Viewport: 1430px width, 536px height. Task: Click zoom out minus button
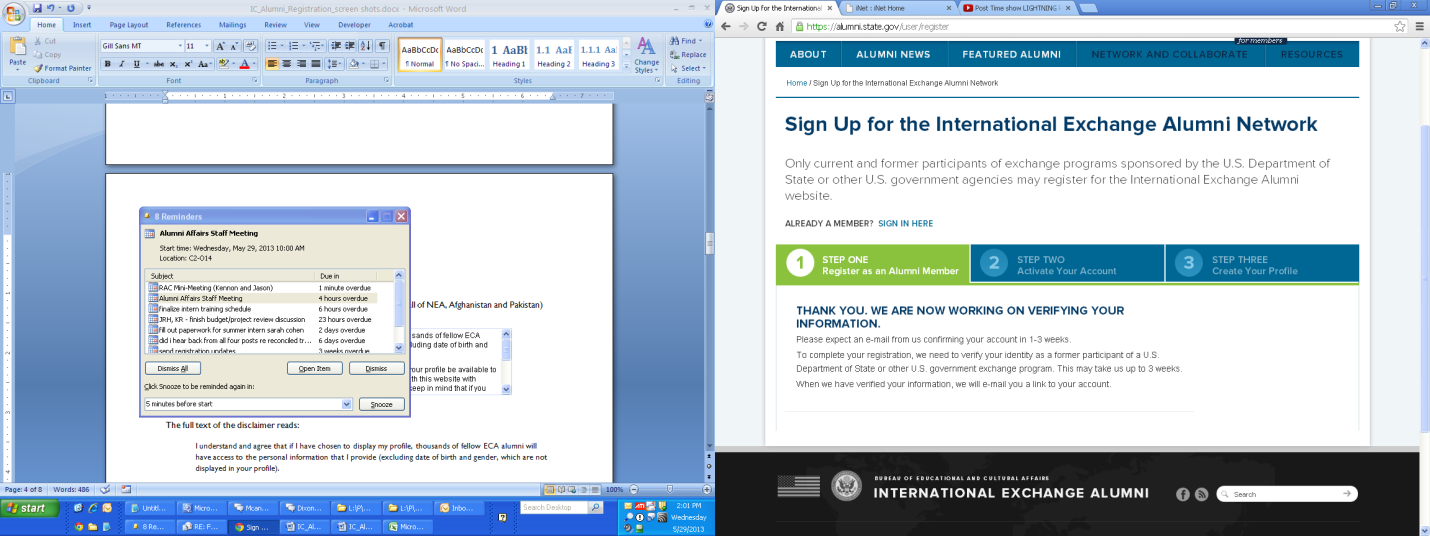pyautogui.click(x=633, y=489)
